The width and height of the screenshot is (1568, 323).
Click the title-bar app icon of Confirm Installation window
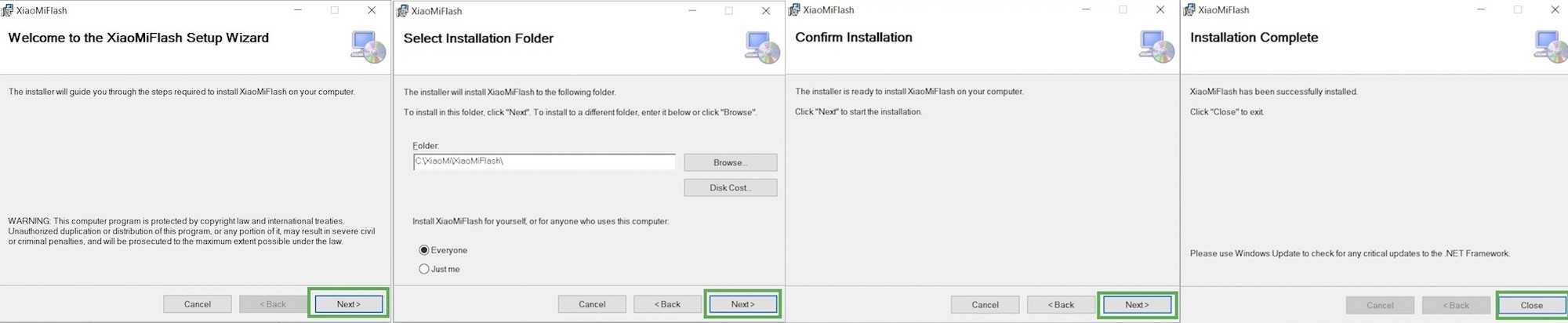coord(794,10)
